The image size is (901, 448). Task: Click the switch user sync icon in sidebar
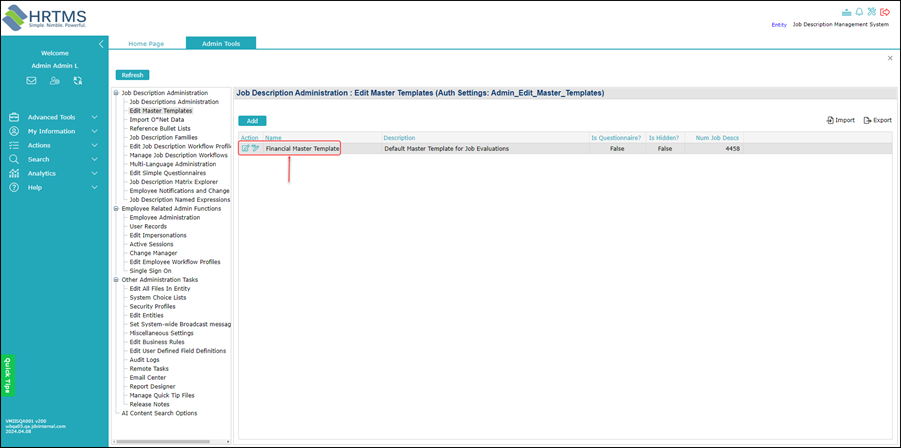pos(78,81)
